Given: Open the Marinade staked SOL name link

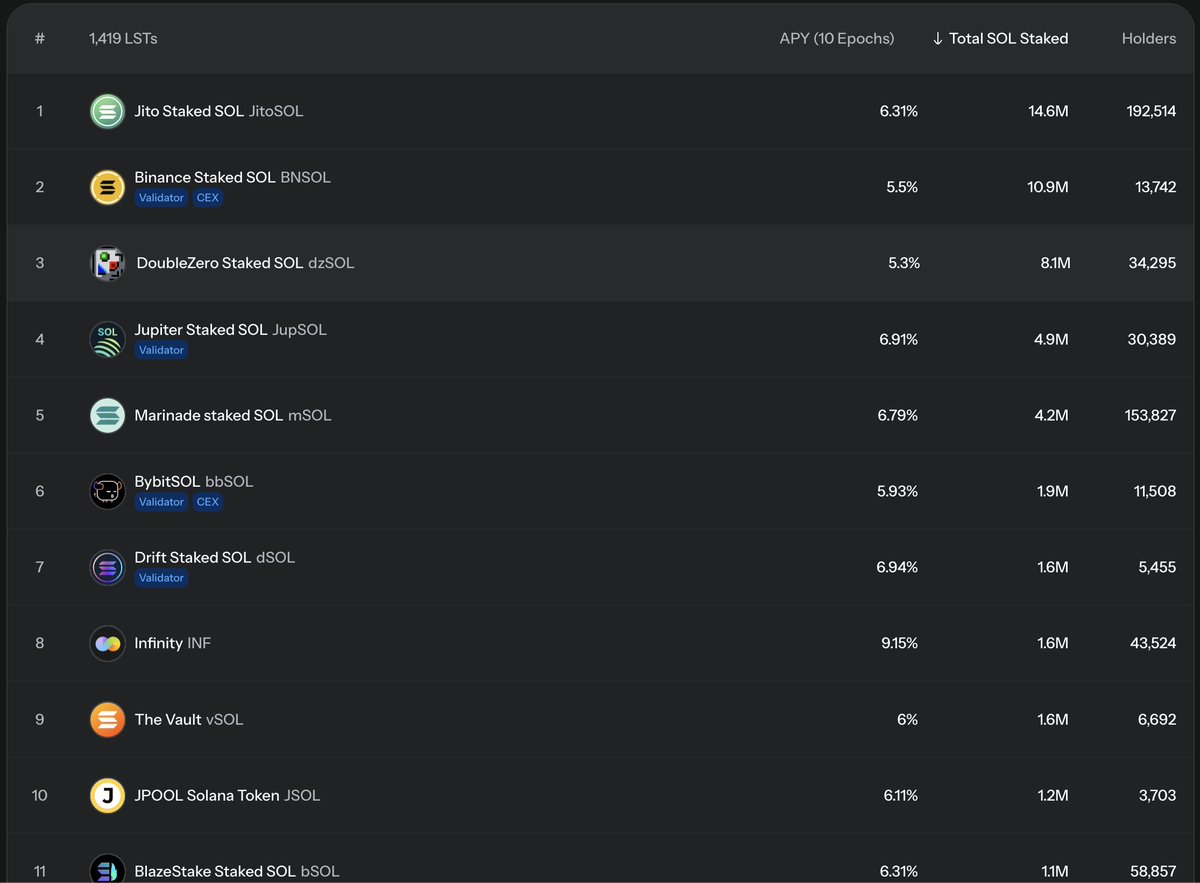Looking at the screenshot, I should pyautogui.click(x=233, y=415).
